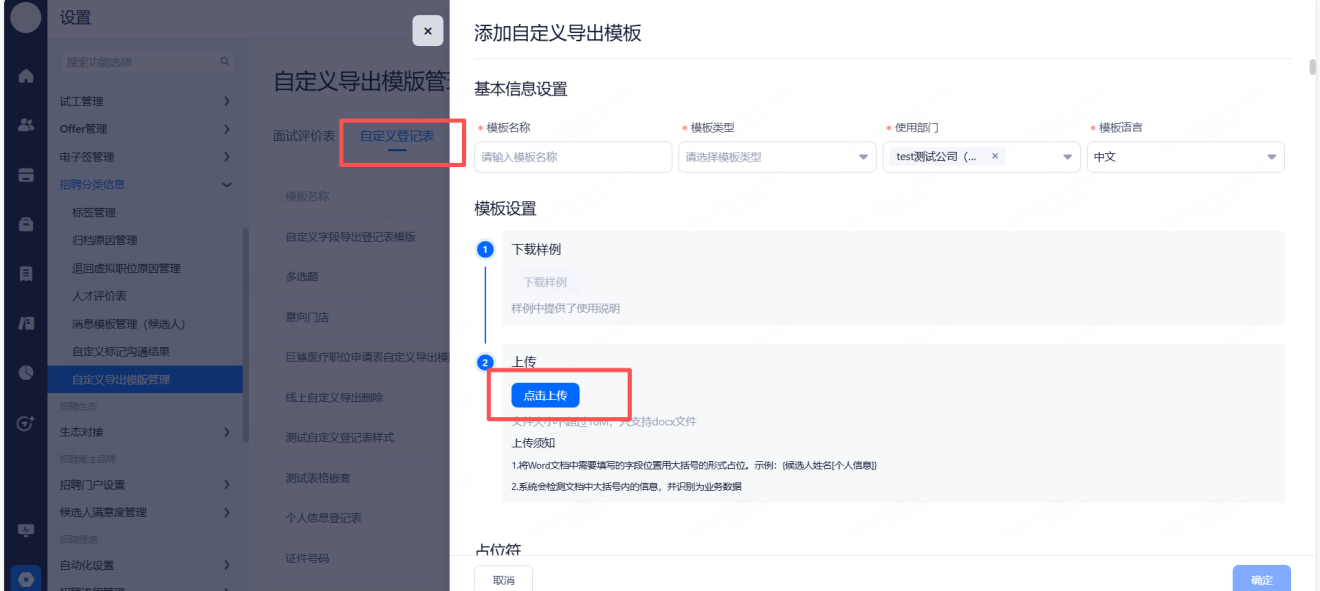The image size is (1320, 591).
Task: Click the pie chart reports icon
Action: click(26, 372)
